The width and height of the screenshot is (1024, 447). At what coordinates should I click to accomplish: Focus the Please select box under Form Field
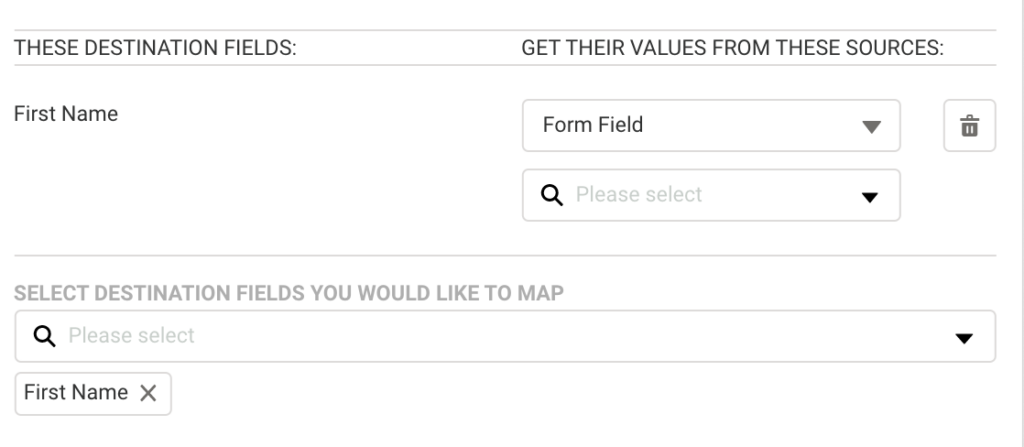click(x=711, y=195)
